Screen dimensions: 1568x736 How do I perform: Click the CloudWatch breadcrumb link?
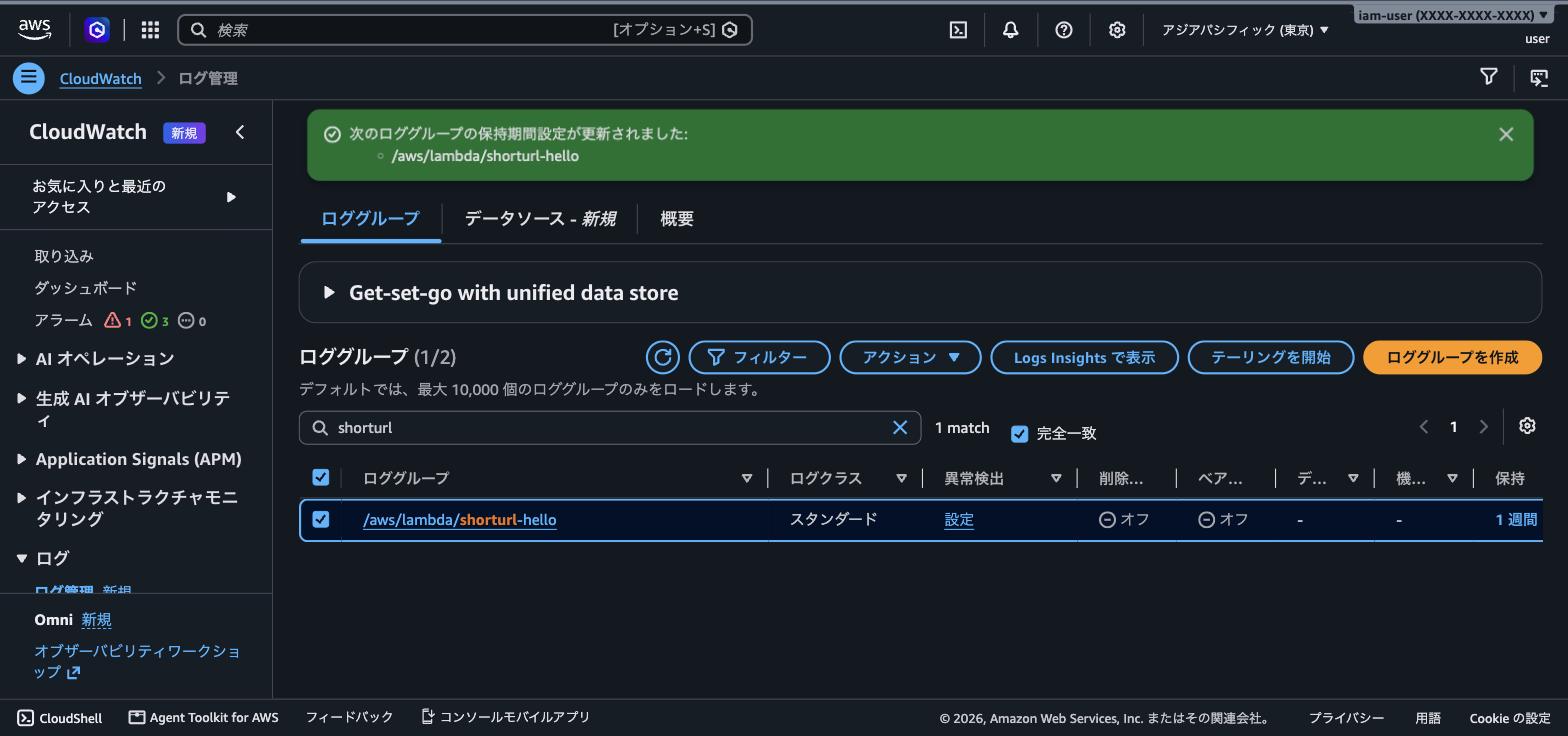(x=101, y=78)
